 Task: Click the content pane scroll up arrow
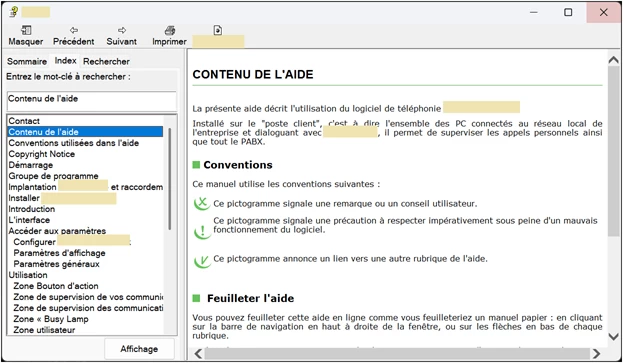(x=613, y=60)
